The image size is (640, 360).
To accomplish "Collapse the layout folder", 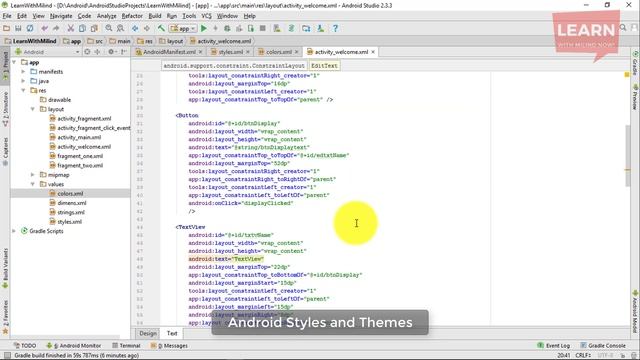I will (33, 109).
